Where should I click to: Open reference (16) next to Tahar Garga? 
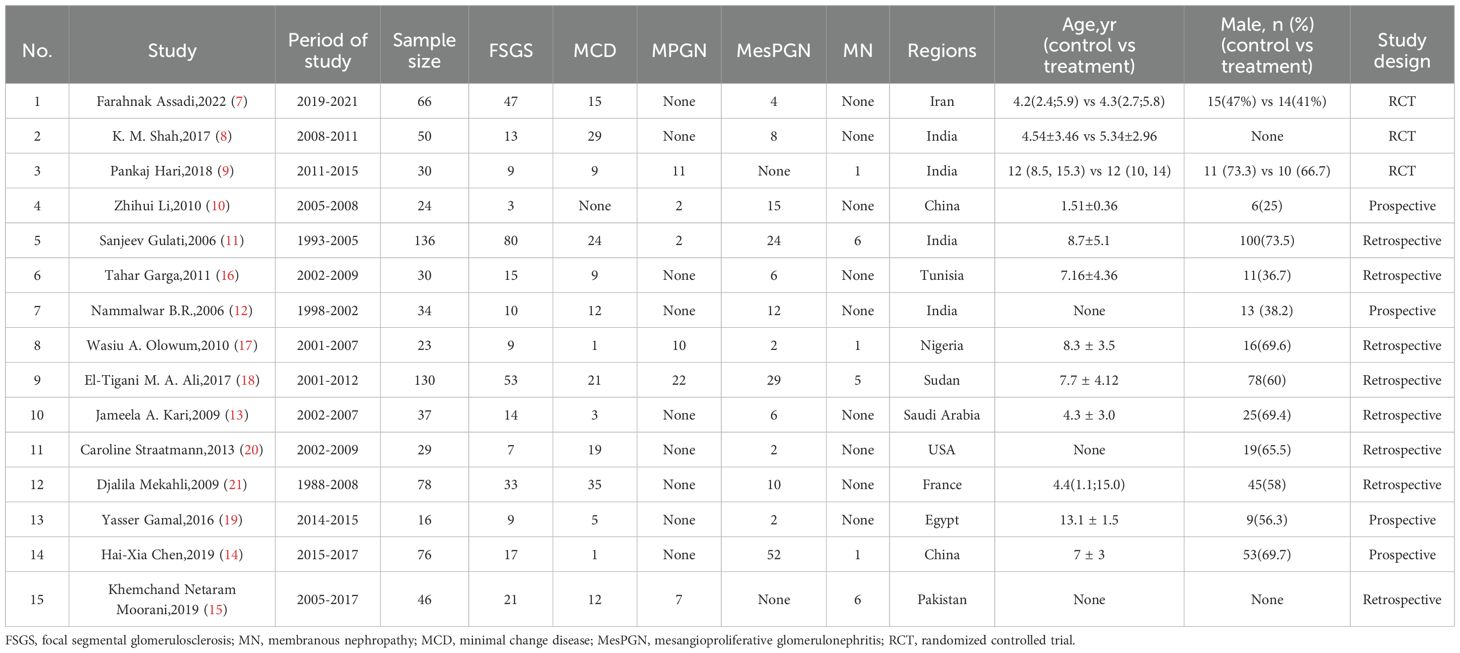click(x=233, y=276)
